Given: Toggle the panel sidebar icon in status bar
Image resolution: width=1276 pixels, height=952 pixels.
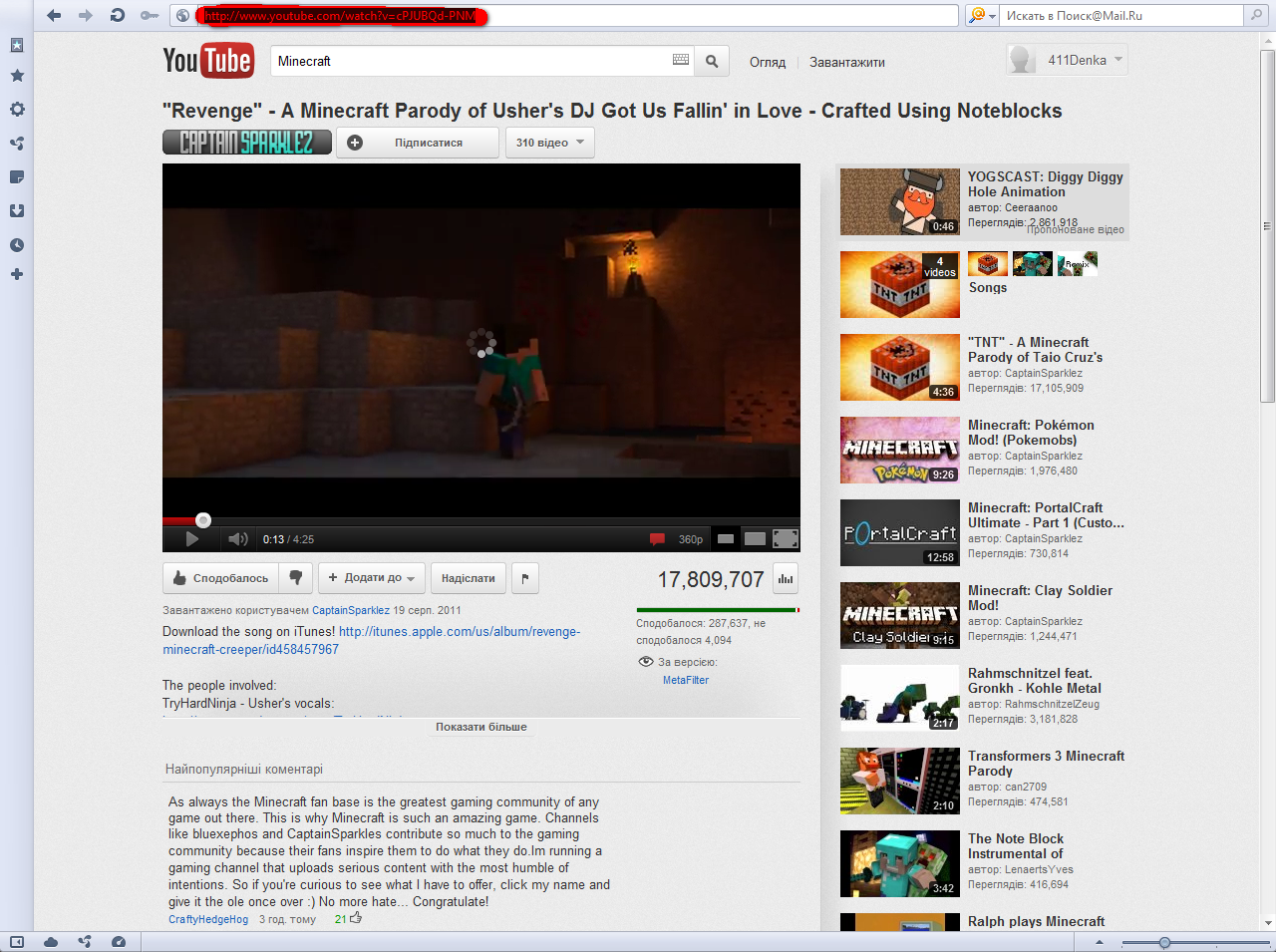Looking at the screenshot, I should 17,942.
